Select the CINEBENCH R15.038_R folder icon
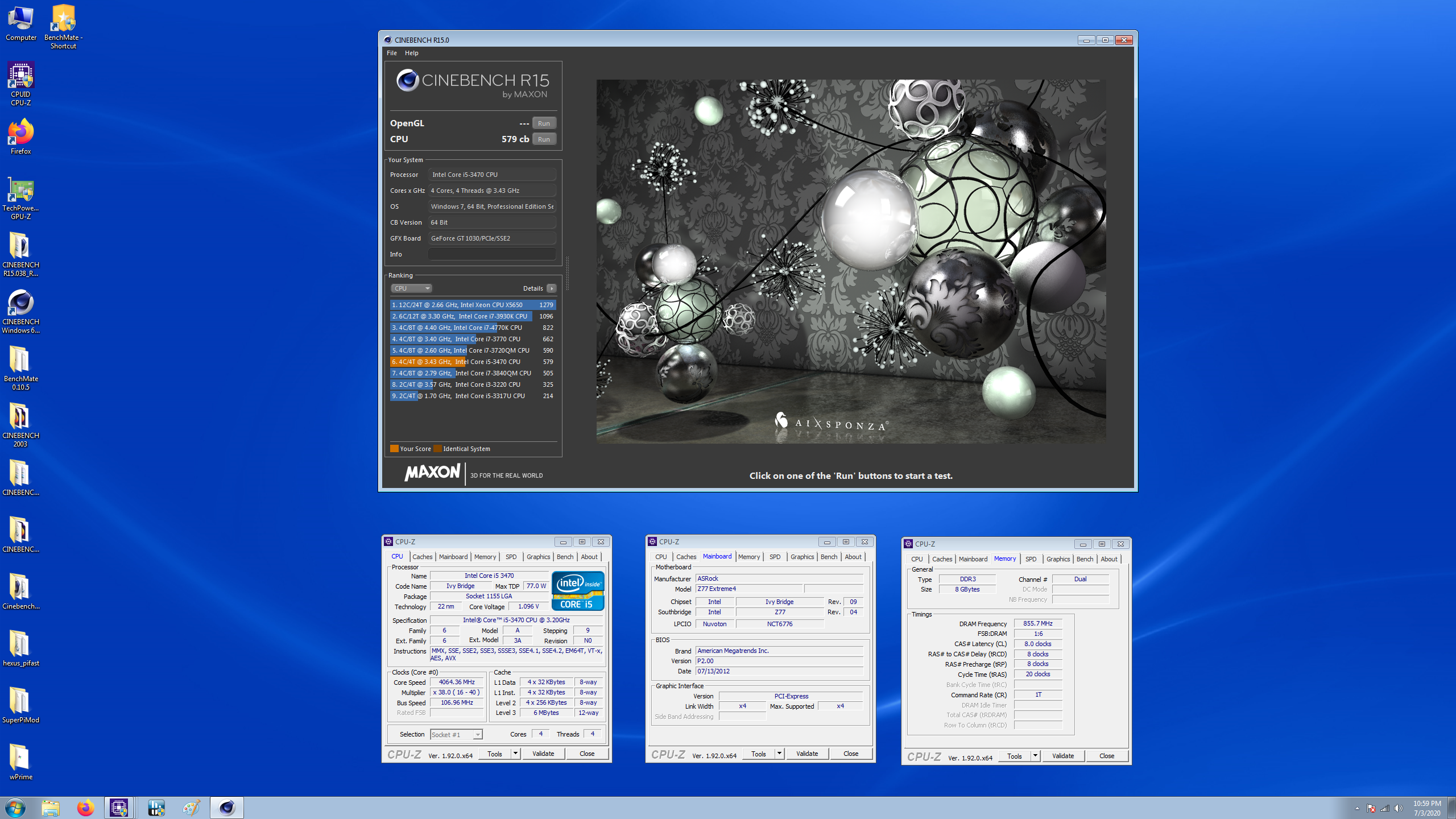 (21, 255)
